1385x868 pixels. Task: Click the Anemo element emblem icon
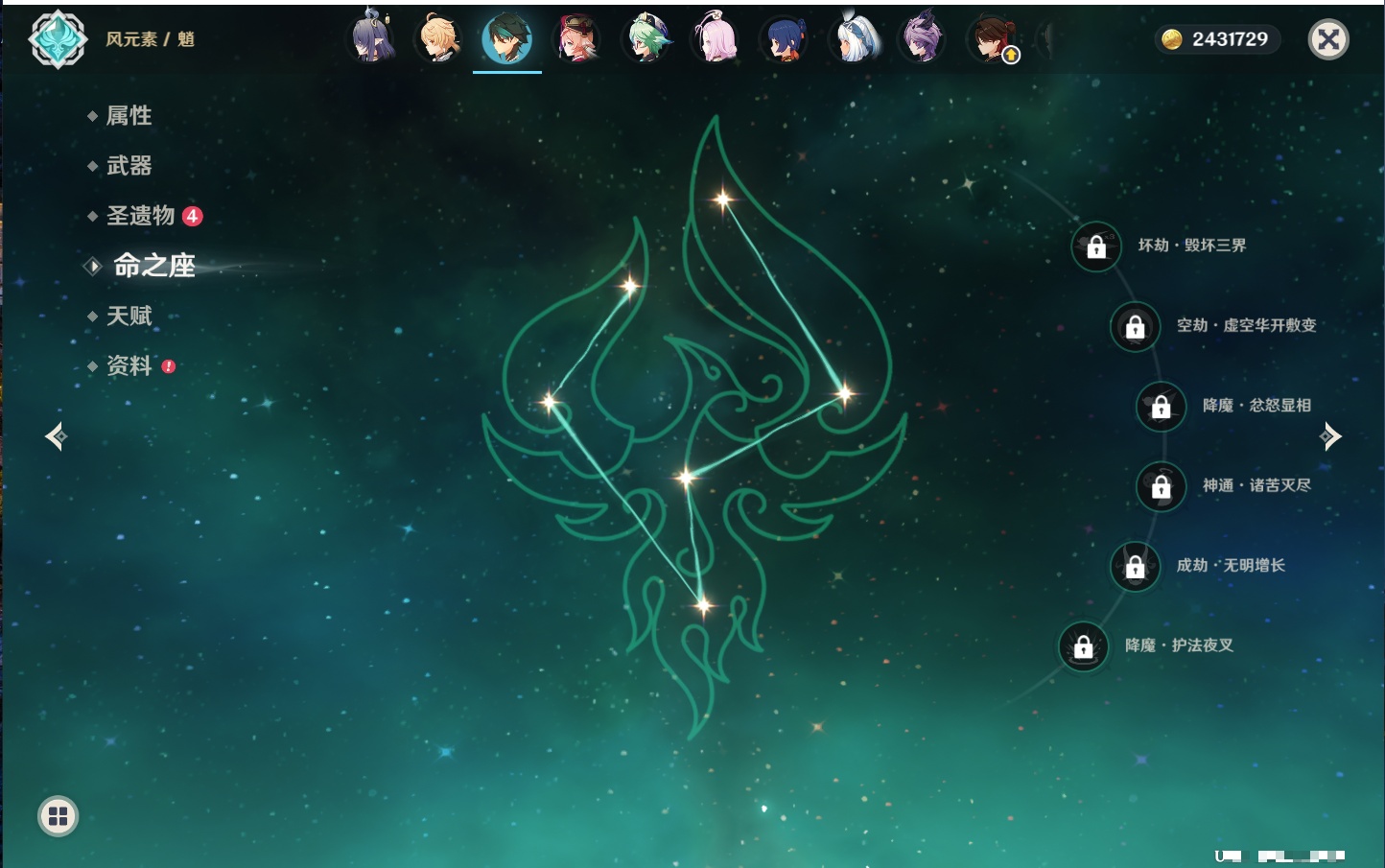(58, 39)
